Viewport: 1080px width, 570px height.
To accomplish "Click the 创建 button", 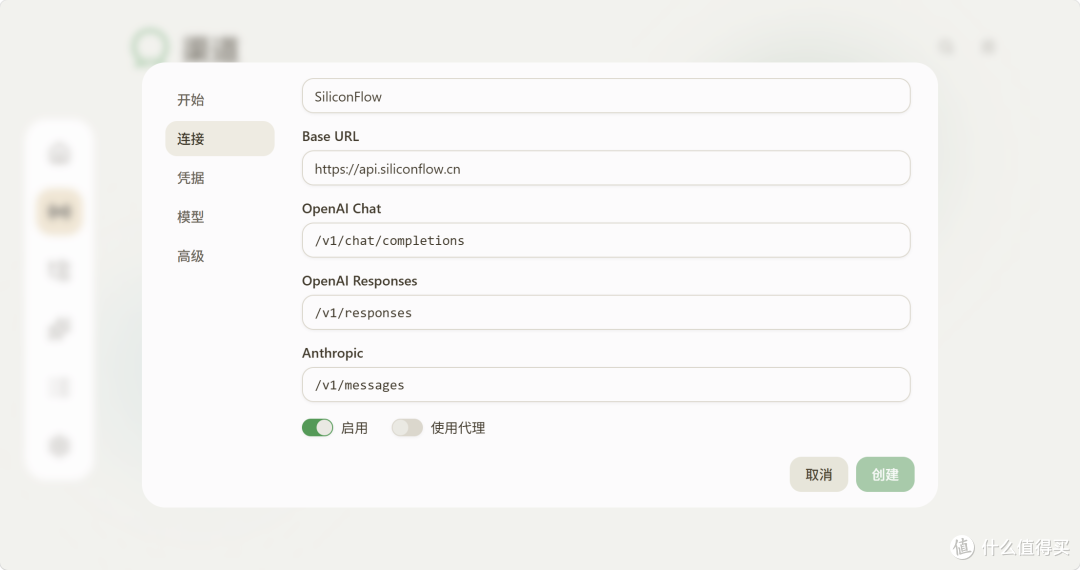I will (885, 474).
